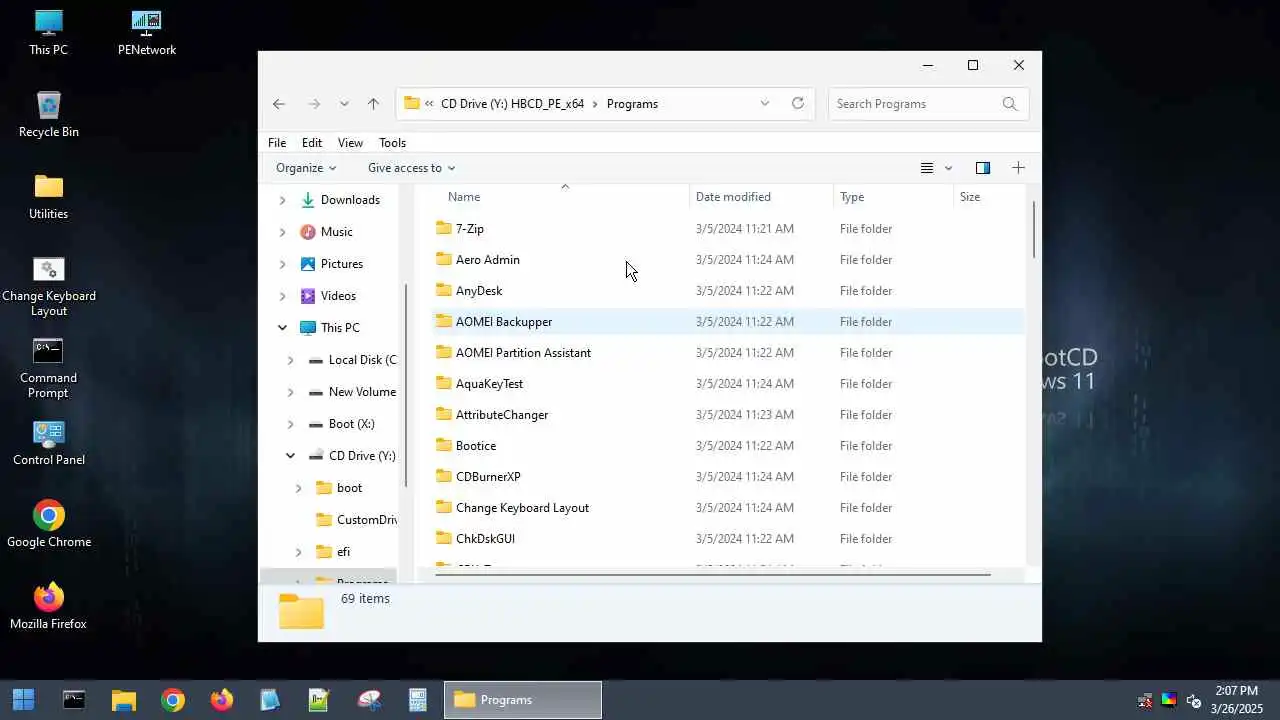1280x720 pixels.
Task: Open view options dropdown arrow
Action: pos(949,168)
